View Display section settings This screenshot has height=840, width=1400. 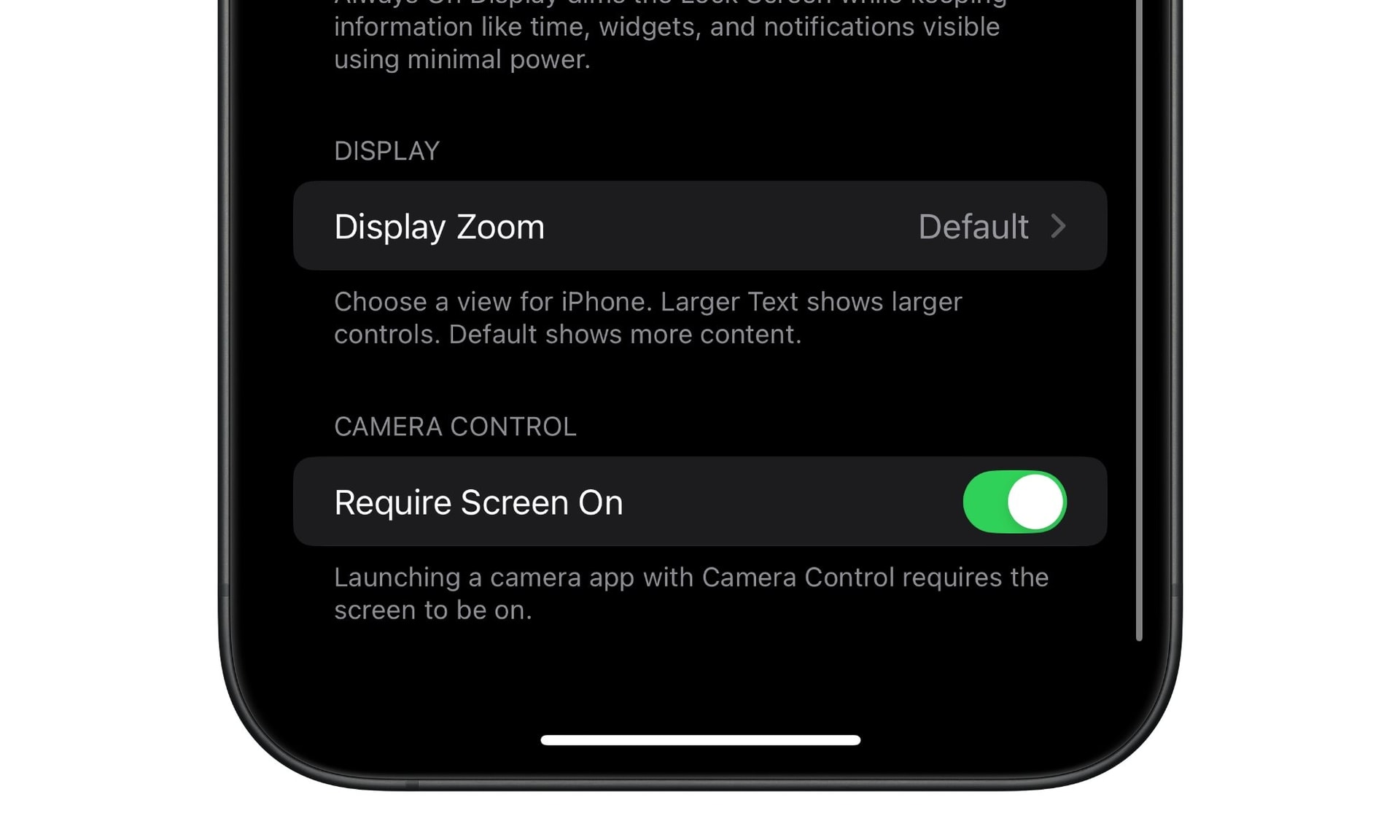700,226
